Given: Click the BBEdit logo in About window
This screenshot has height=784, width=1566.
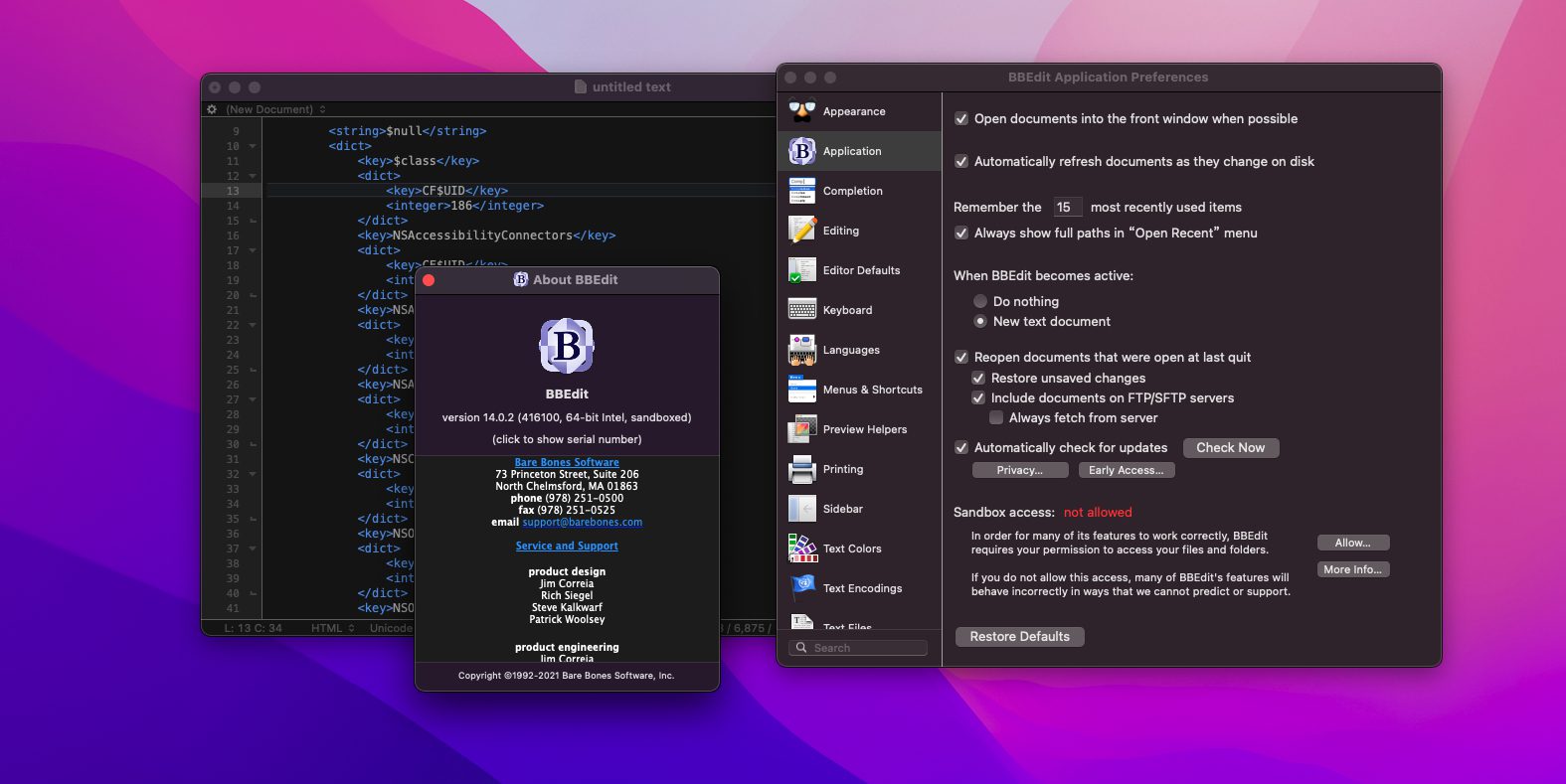Looking at the screenshot, I should tap(567, 346).
